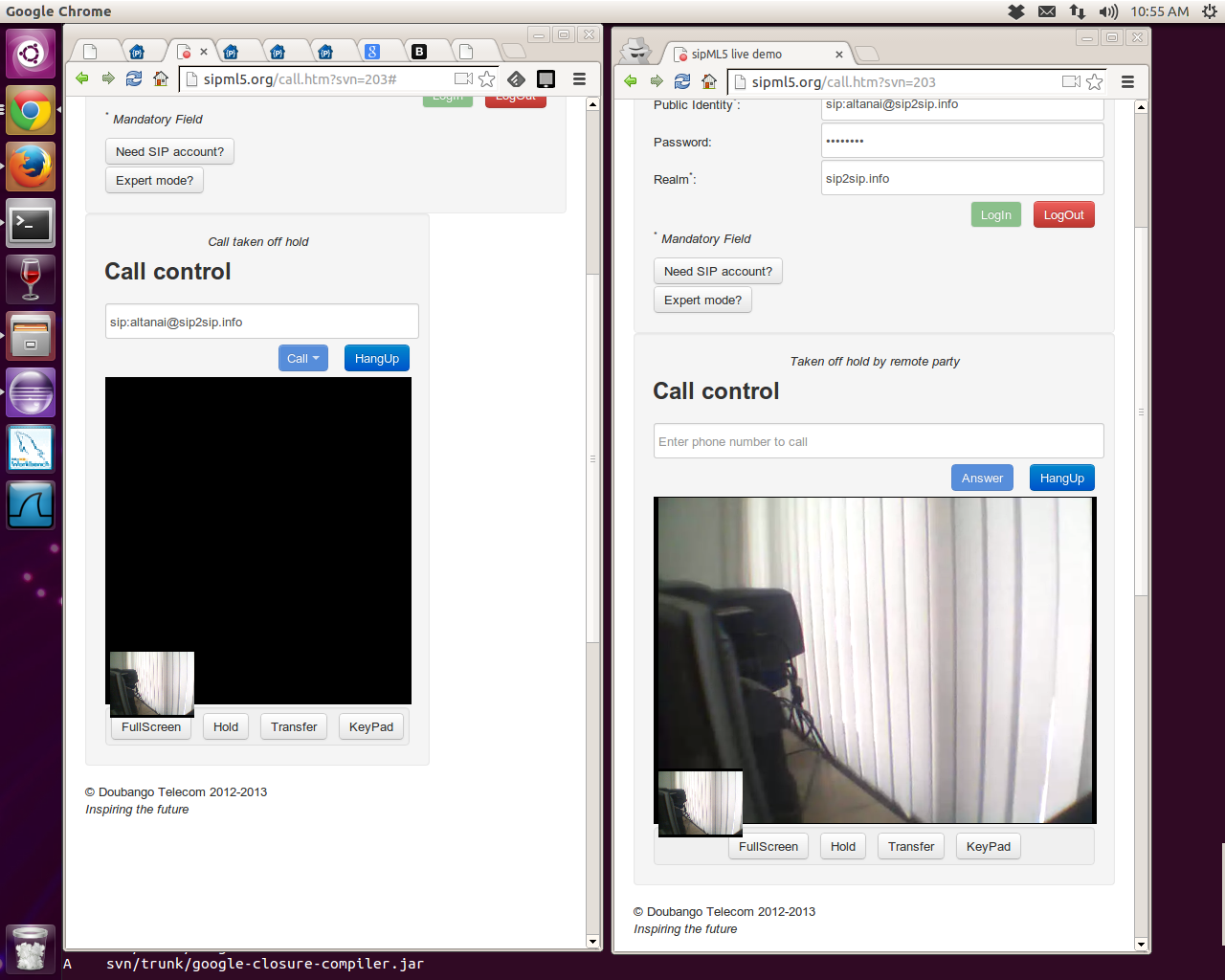Launch Wireshark from the launcher
This screenshot has width=1225, height=980.
(31, 505)
